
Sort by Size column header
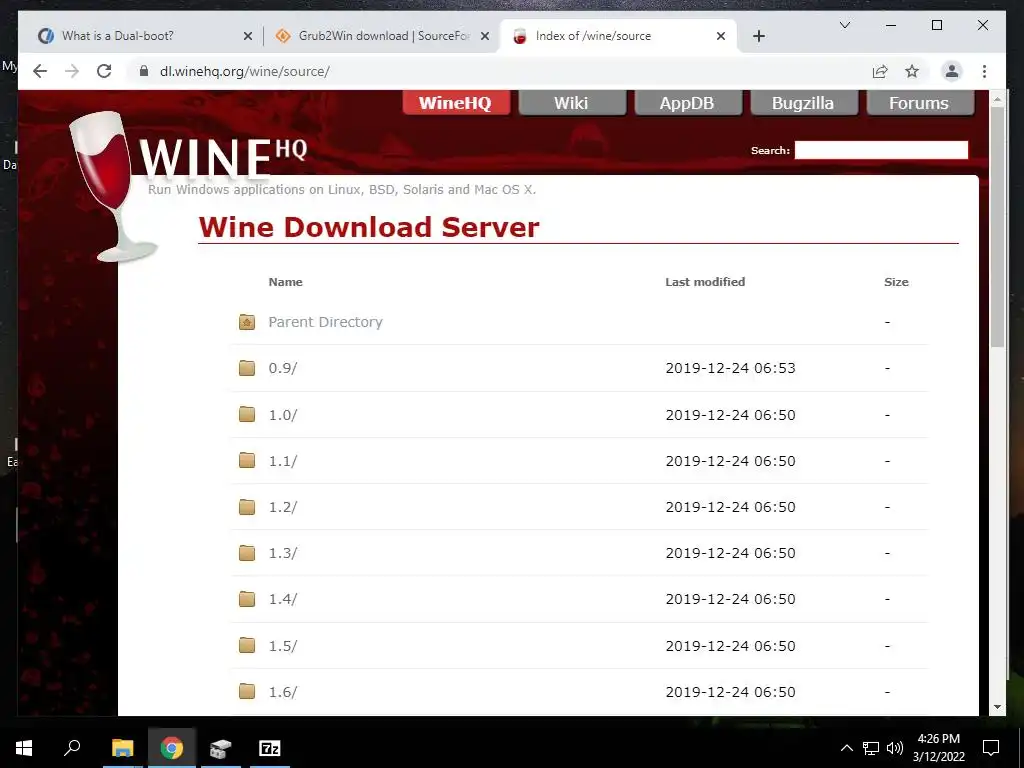point(896,282)
